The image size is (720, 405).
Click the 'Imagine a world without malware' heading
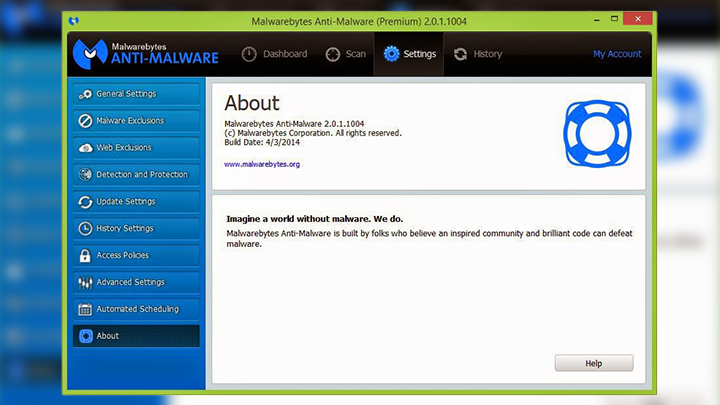(x=315, y=219)
